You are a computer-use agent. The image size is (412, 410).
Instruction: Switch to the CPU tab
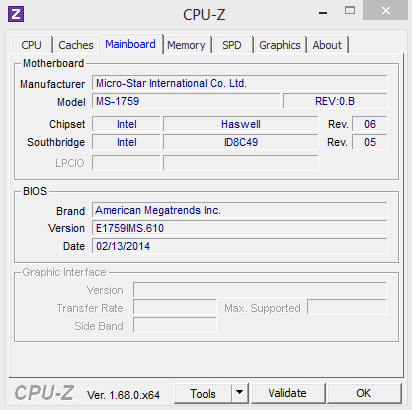pyautogui.click(x=32, y=45)
